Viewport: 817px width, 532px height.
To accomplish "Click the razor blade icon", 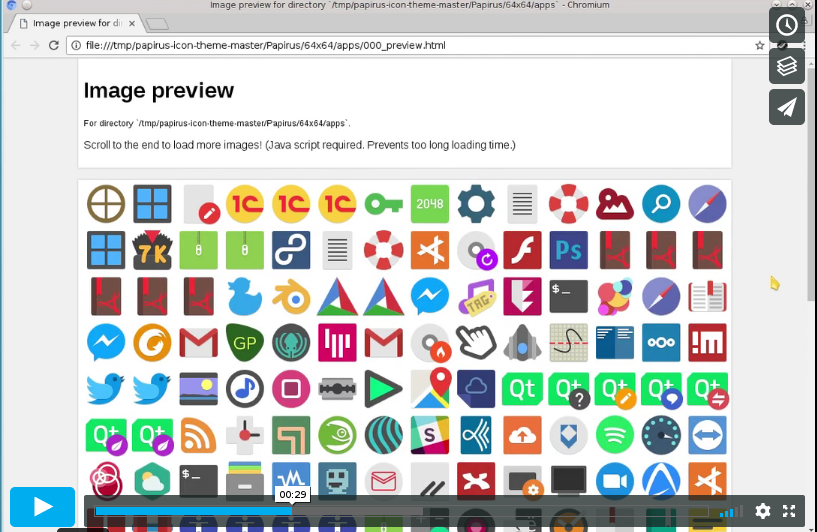I will pos(337,389).
